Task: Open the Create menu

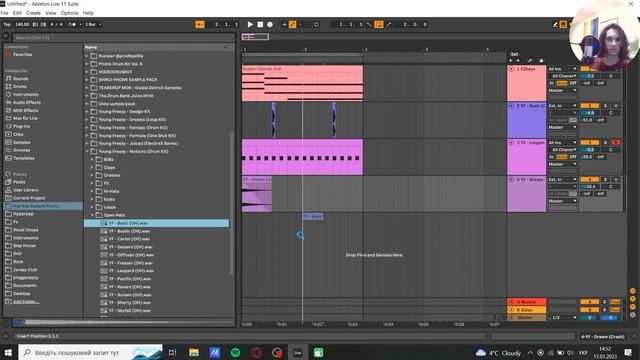Action: [x=33, y=13]
